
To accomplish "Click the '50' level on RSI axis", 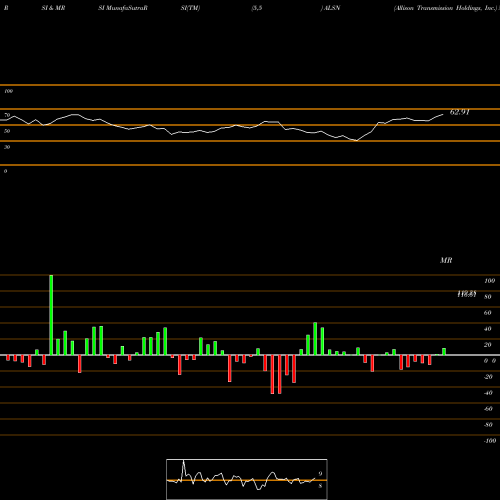I will [7, 131].
